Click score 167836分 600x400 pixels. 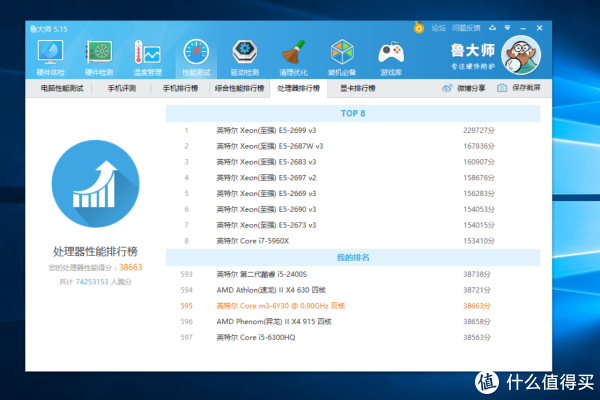[x=479, y=146]
